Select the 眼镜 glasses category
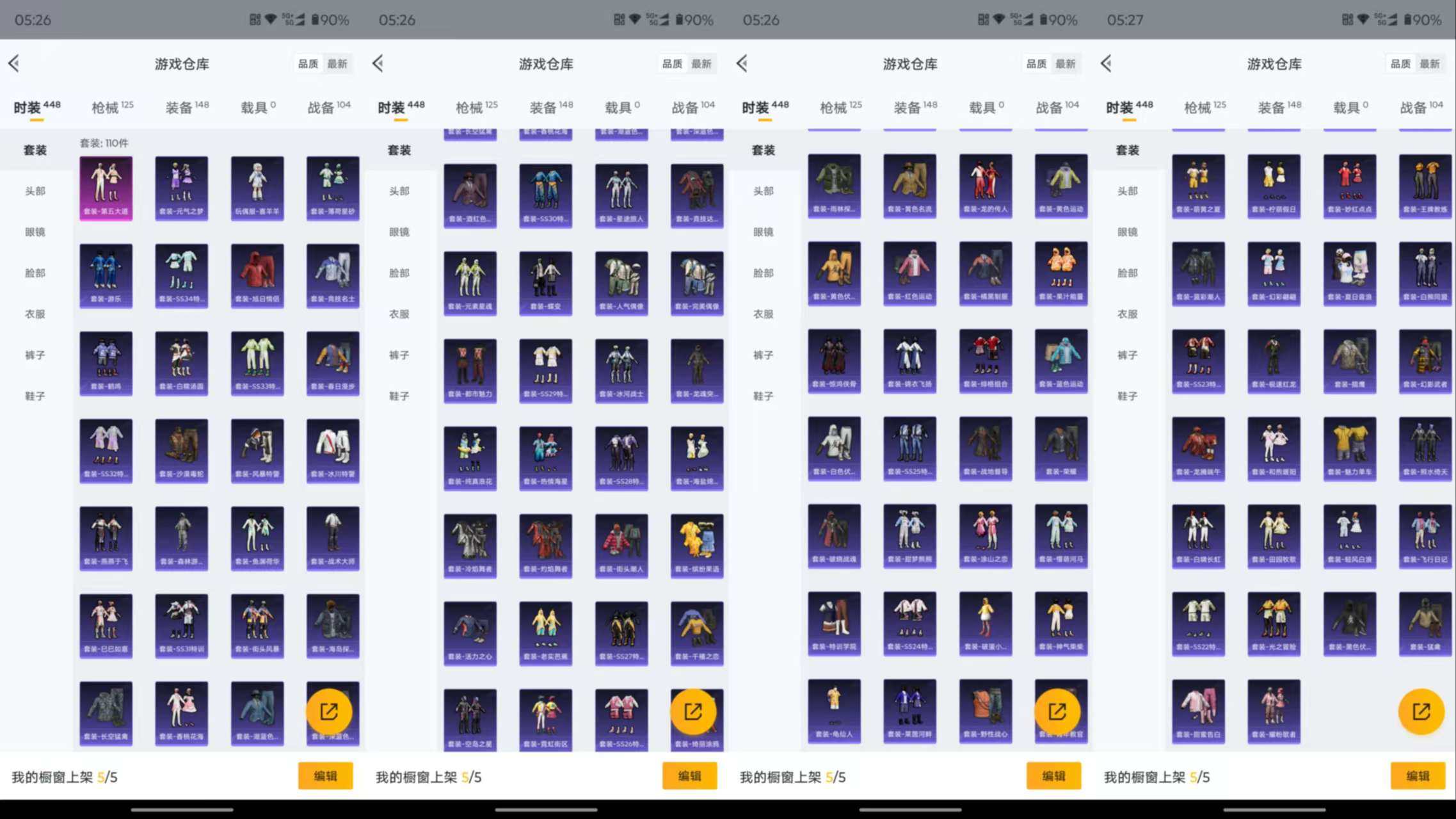The height and width of the screenshot is (819, 1456). 35,232
